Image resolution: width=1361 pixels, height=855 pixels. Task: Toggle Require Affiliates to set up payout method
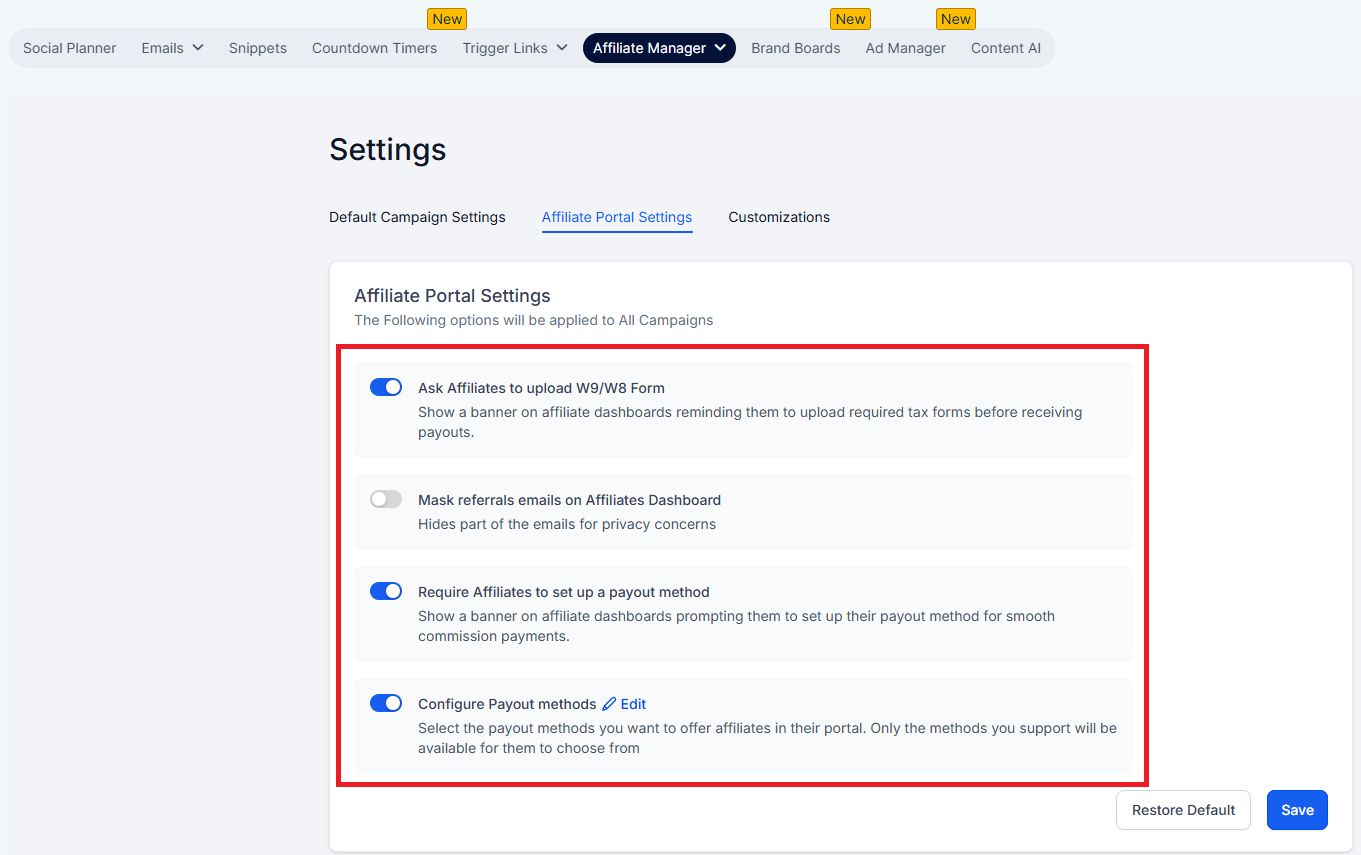coord(386,591)
